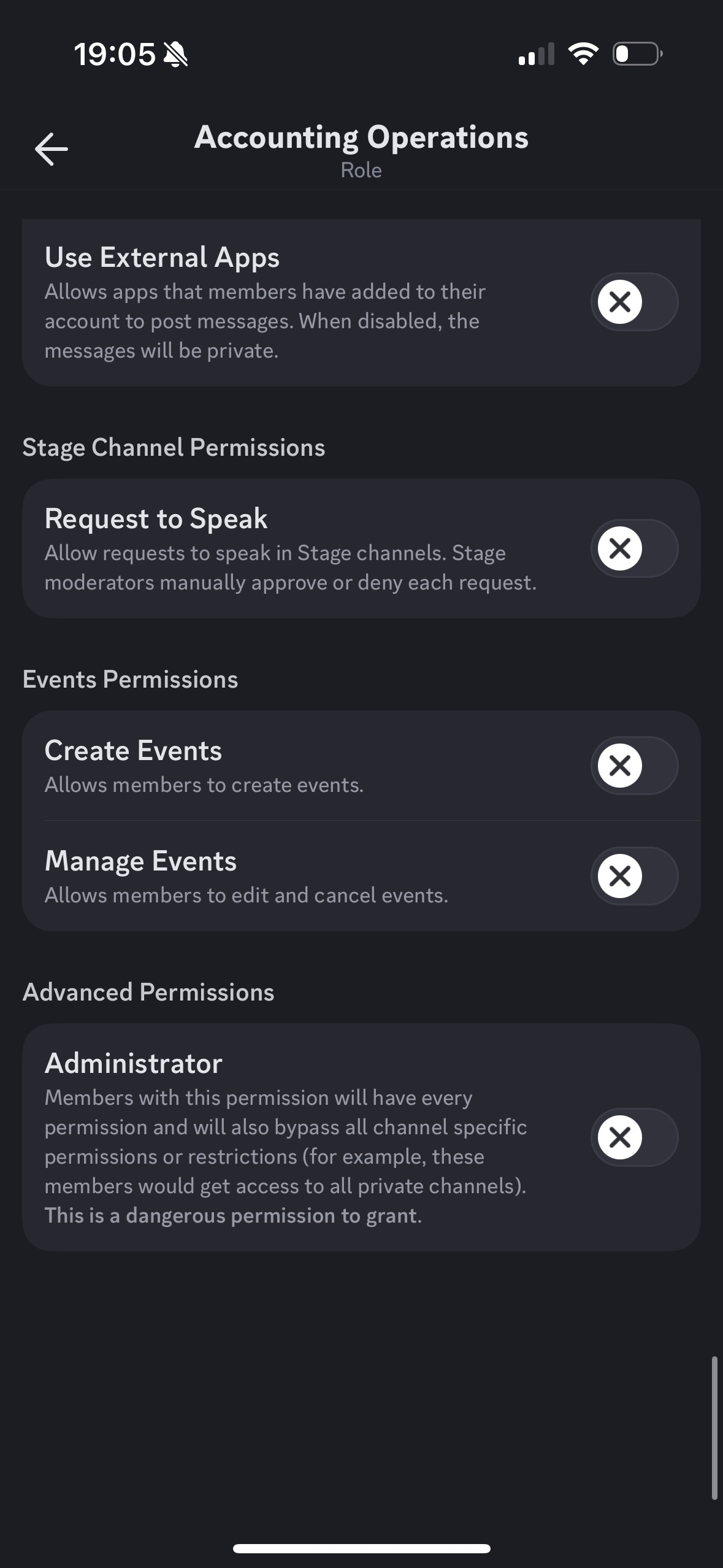Tap the home indicator bar

click(361, 1548)
